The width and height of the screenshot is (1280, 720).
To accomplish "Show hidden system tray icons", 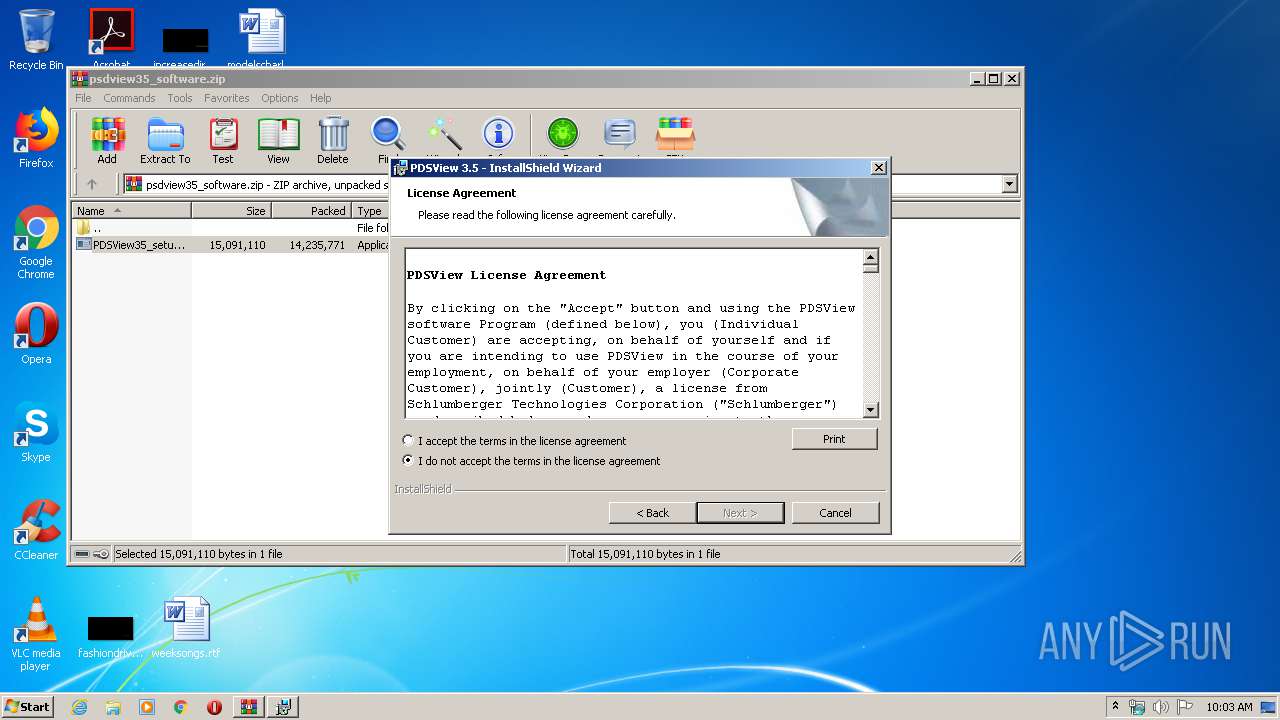I will [x=1115, y=707].
